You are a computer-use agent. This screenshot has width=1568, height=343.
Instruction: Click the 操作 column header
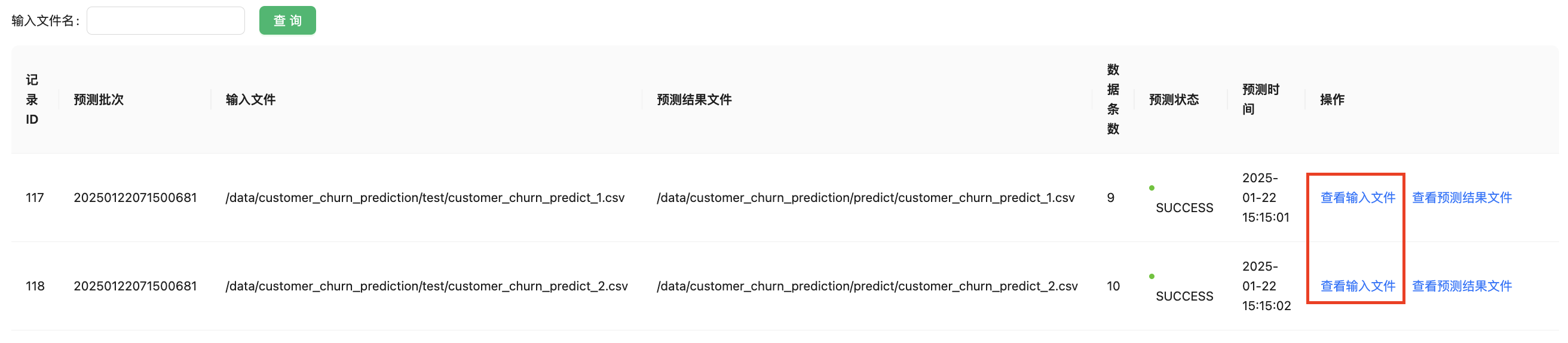[1332, 100]
